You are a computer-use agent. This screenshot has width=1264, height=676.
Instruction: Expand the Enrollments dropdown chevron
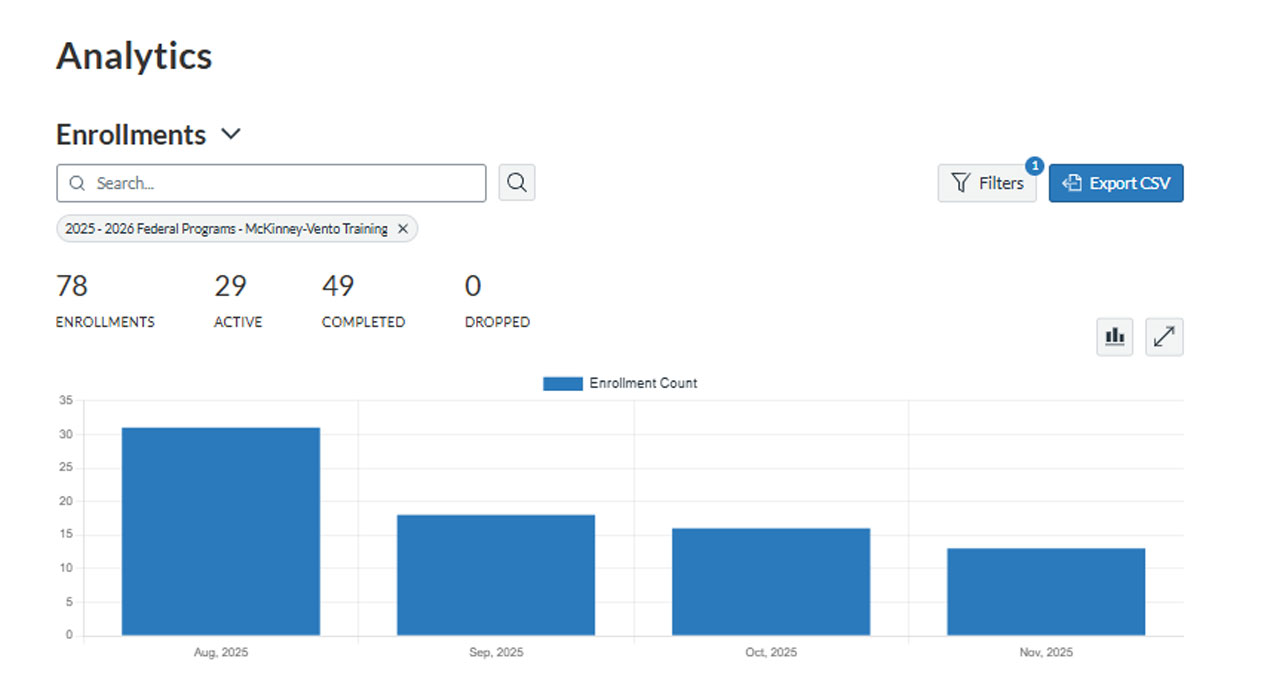tap(231, 134)
